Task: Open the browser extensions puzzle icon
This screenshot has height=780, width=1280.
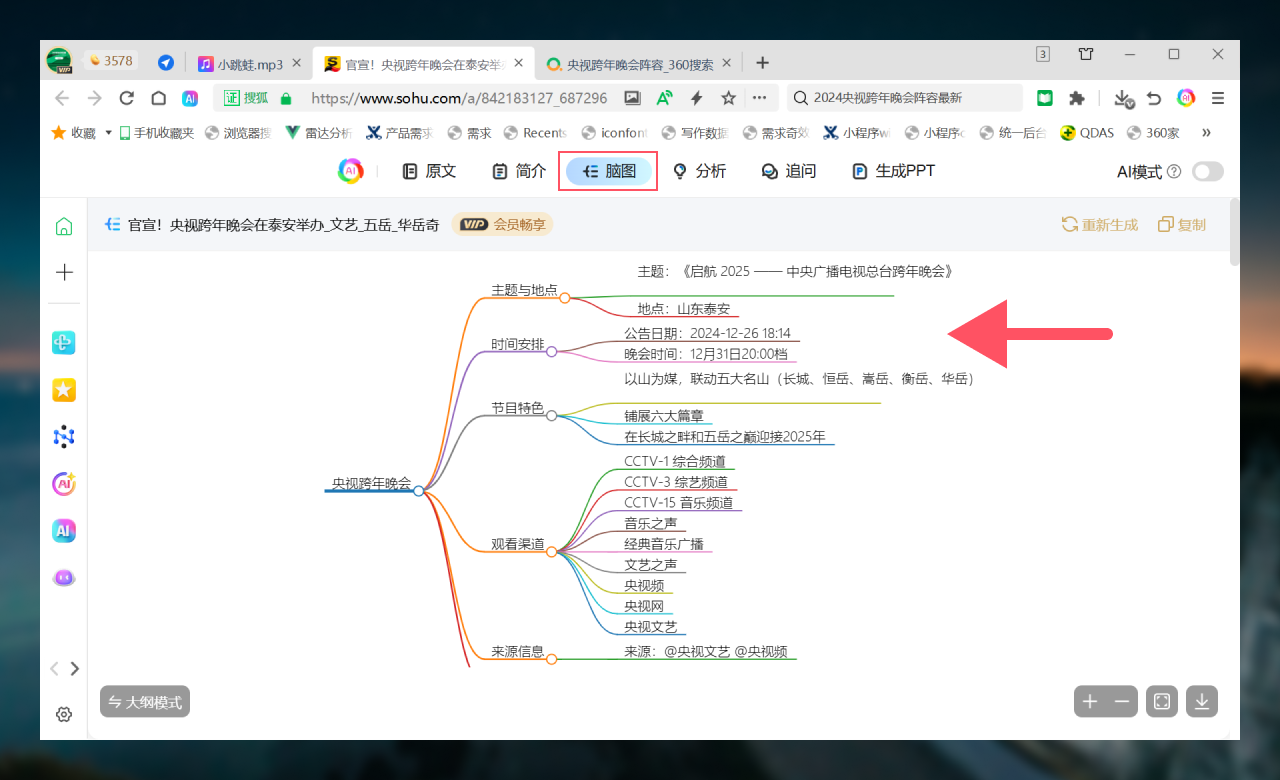Action: pyautogui.click(x=1077, y=98)
